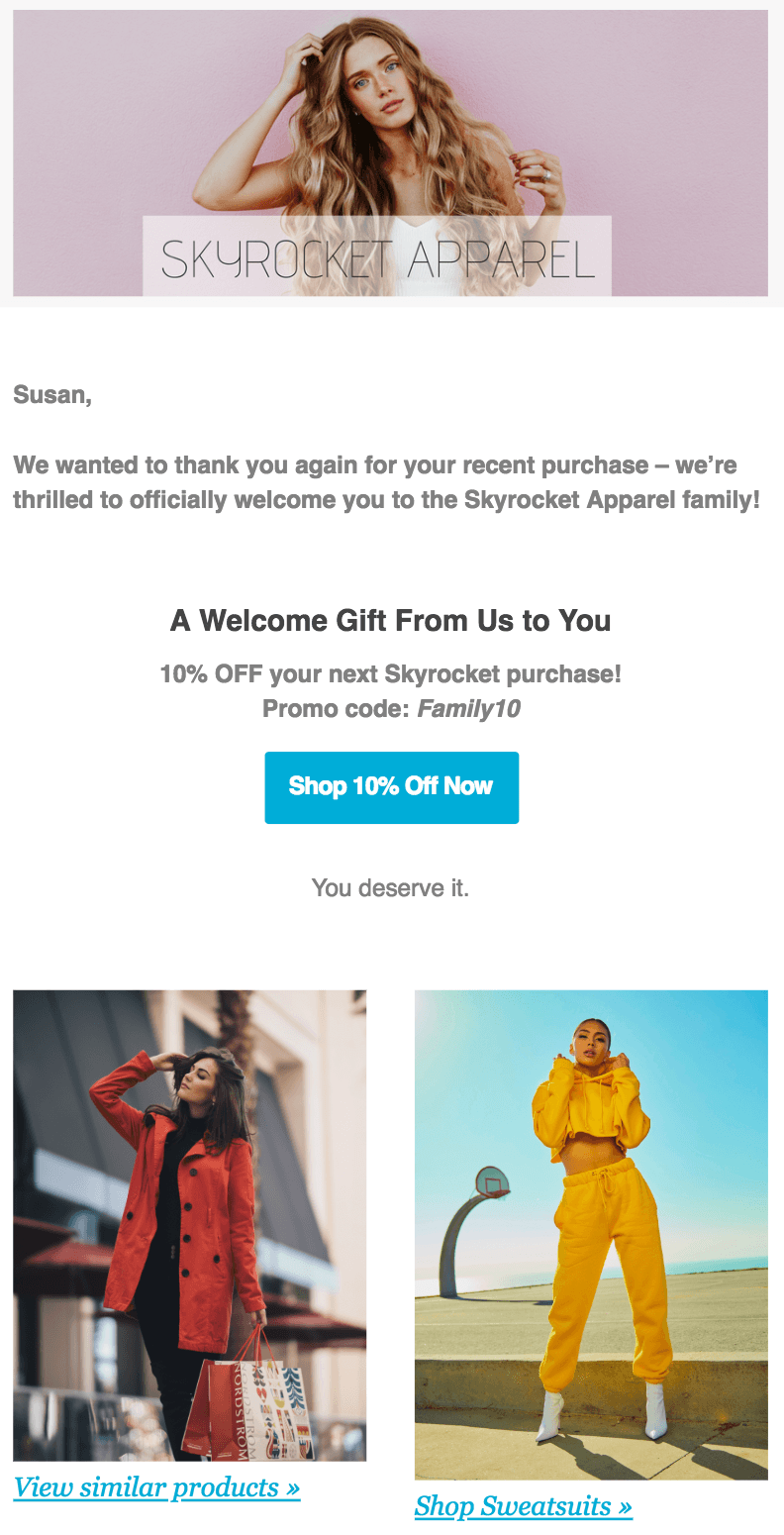The height and width of the screenshot is (1535, 784).
Task: Click the Skyrocket Apparel logo text
Action: (x=375, y=256)
